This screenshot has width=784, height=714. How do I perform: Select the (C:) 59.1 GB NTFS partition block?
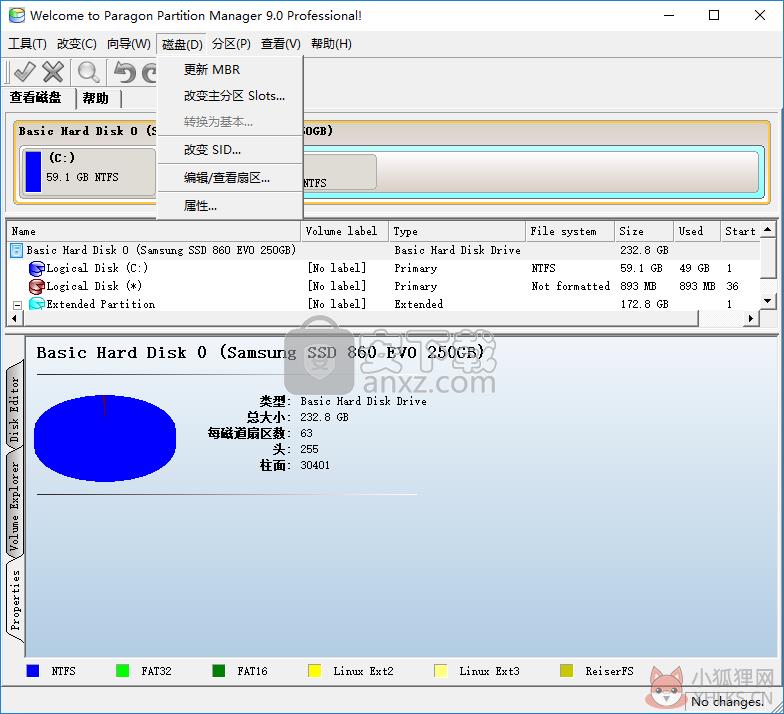[88, 171]
